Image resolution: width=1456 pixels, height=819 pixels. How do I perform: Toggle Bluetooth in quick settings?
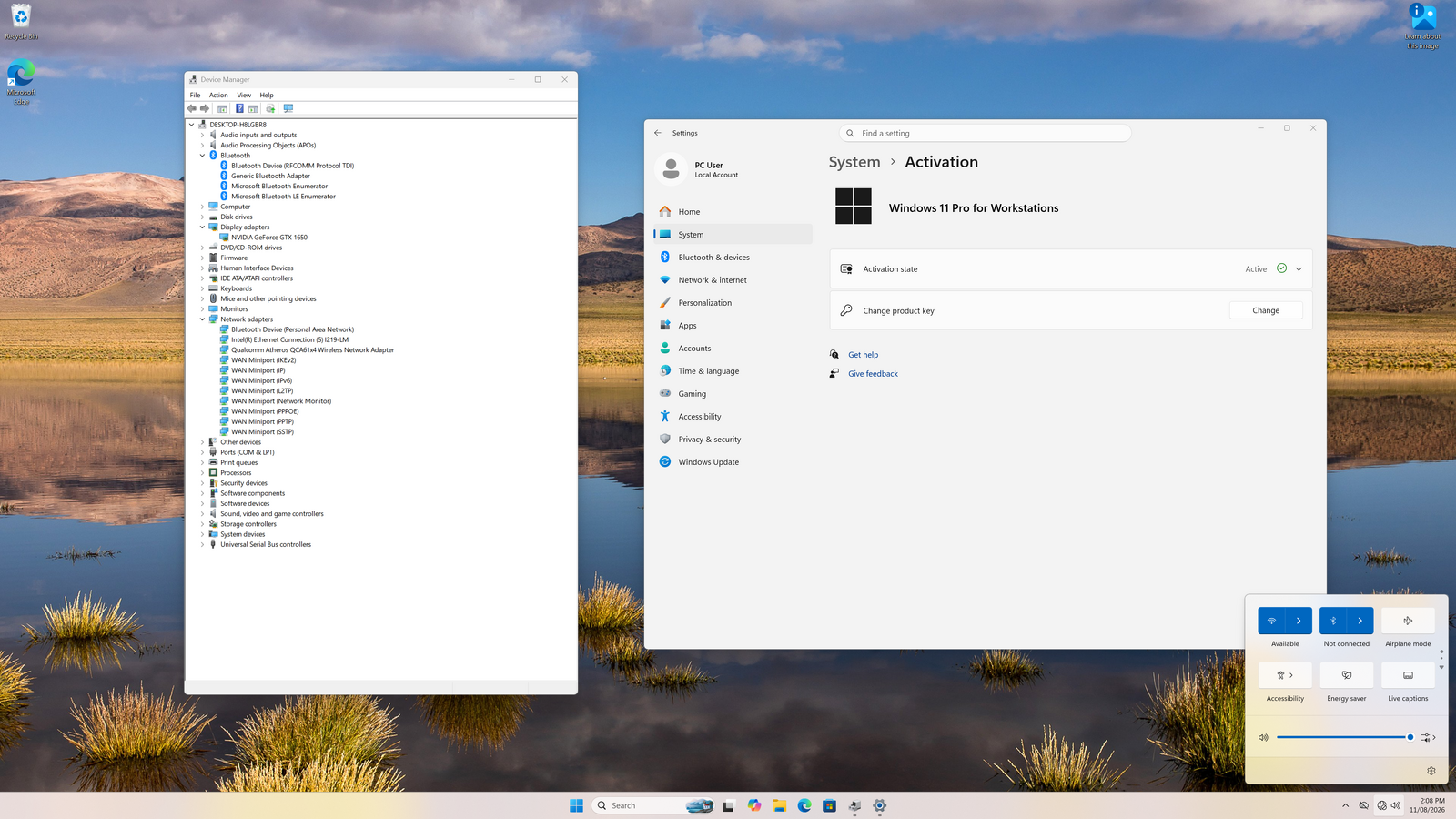(x=1333, y=621)
